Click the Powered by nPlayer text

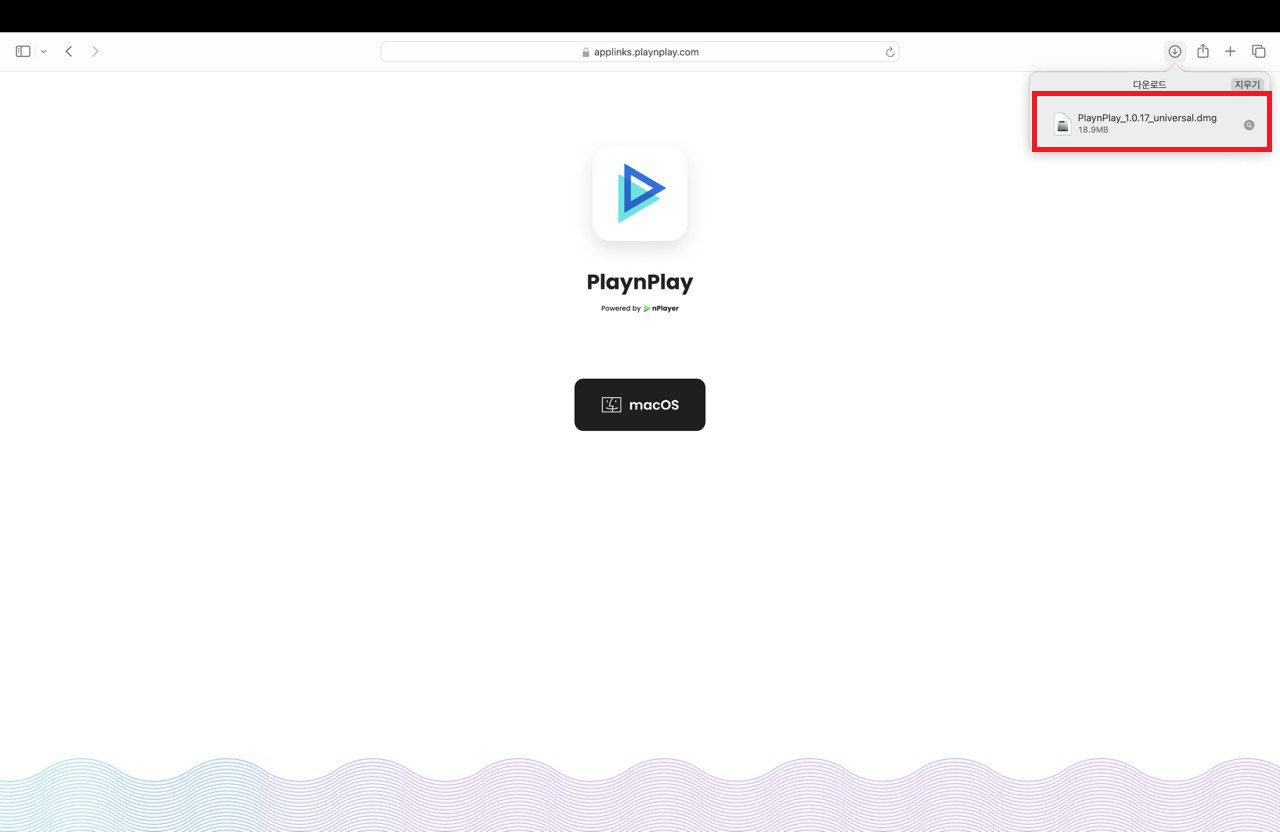[x=640, y=308]
